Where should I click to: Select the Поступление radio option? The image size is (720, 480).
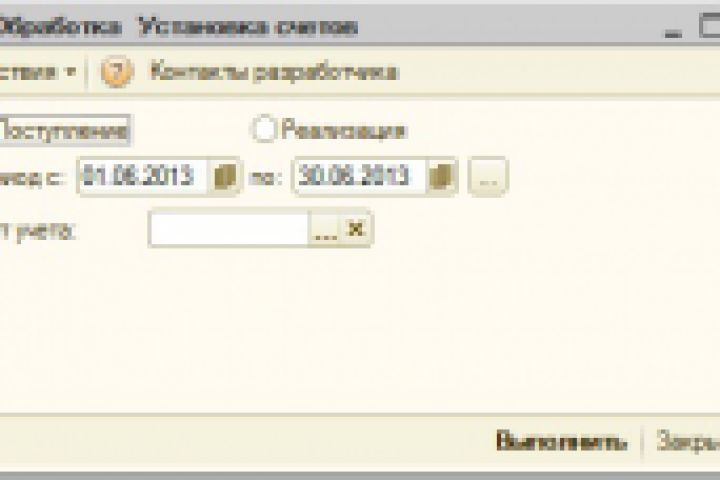pyautogui.click(x=64, y=130)
